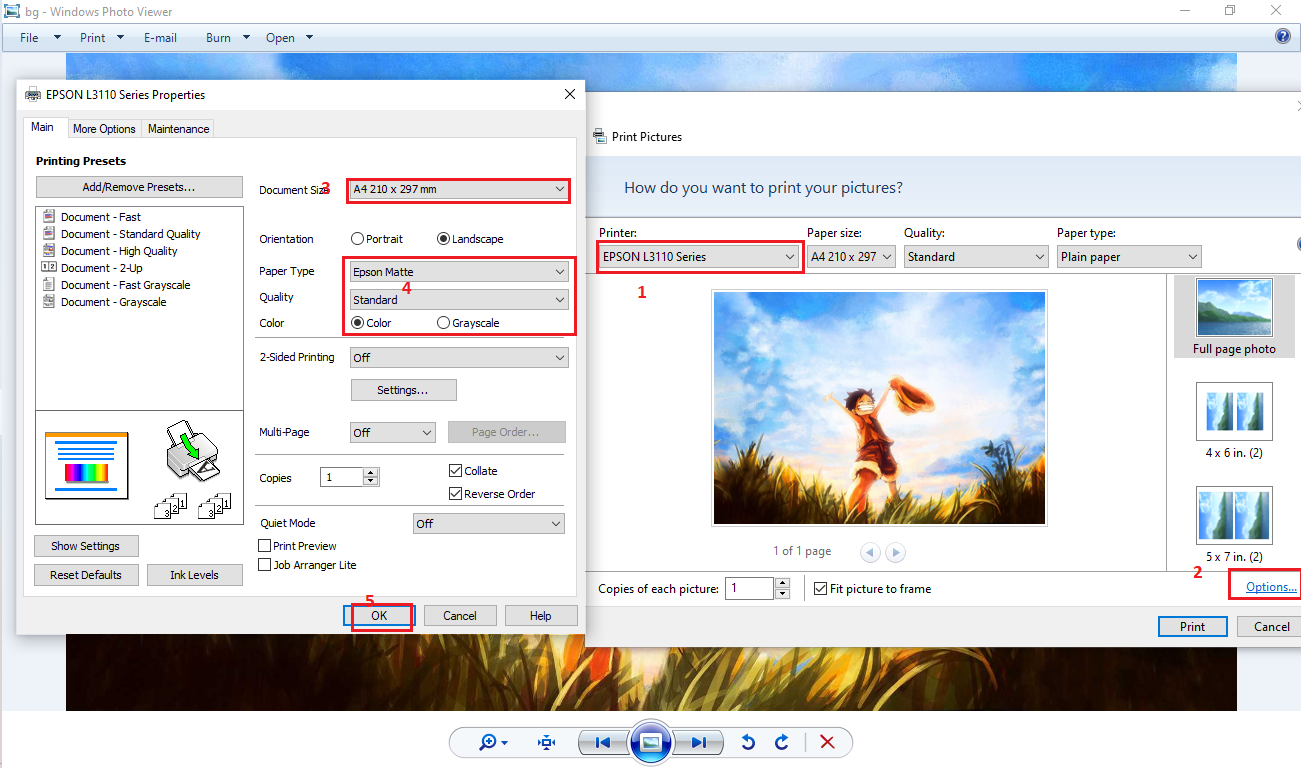Click Copies of each picture field
Screen dimensions: 1301x768
pyautogui.click(x=750, y=589)
